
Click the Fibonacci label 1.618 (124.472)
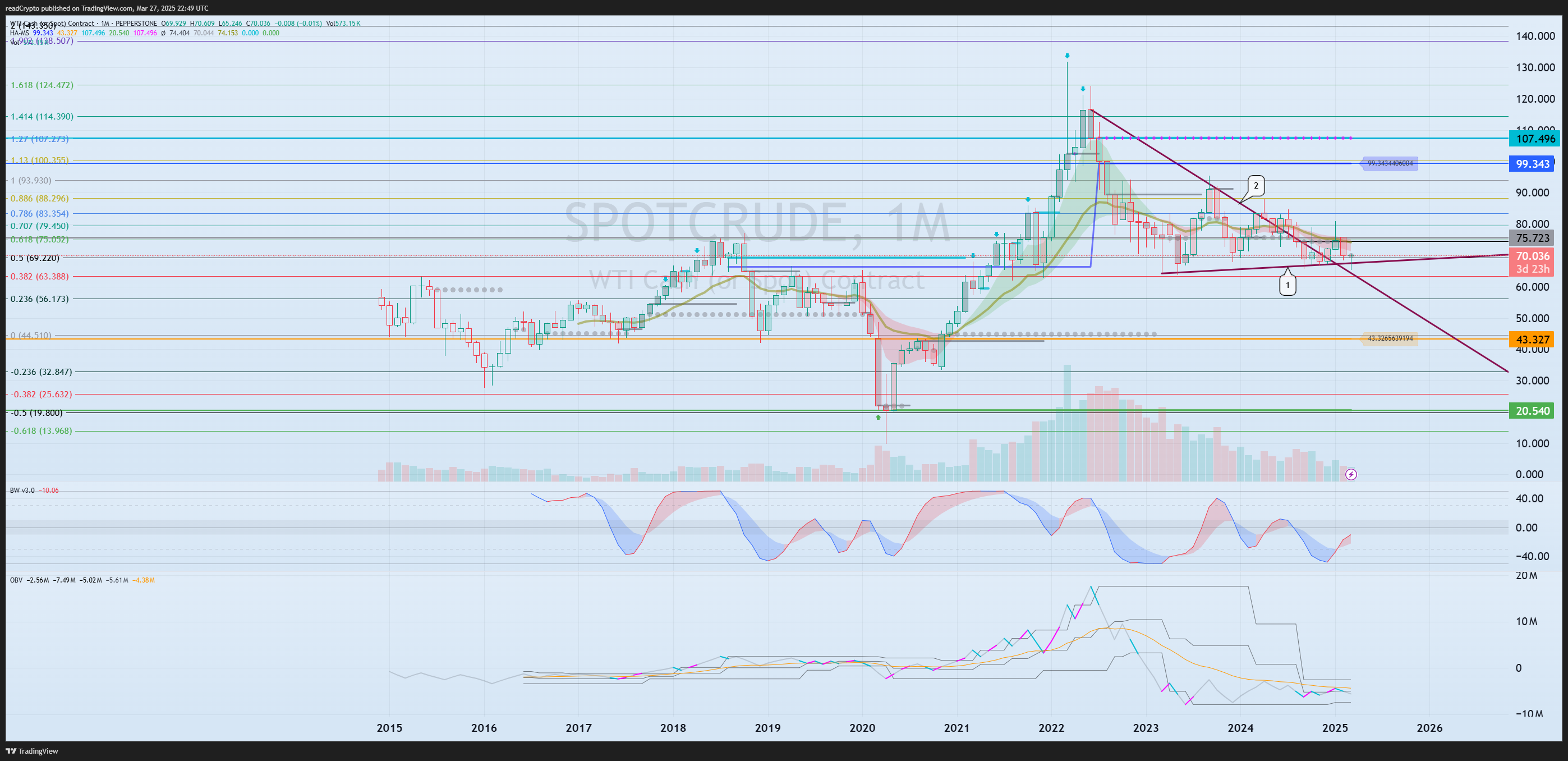(x=42, y=85)
